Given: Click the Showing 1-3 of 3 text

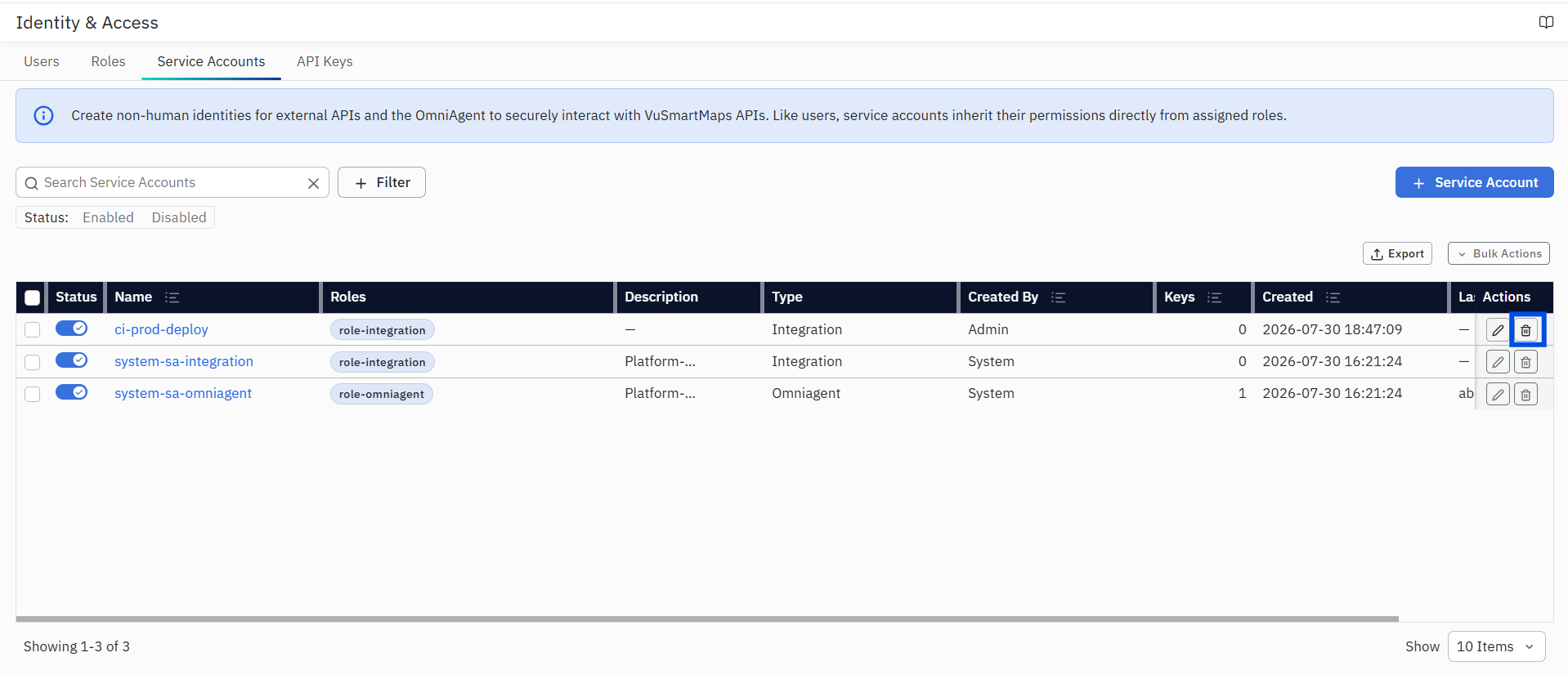Looking at the screenshot, I should coord(77,646).
